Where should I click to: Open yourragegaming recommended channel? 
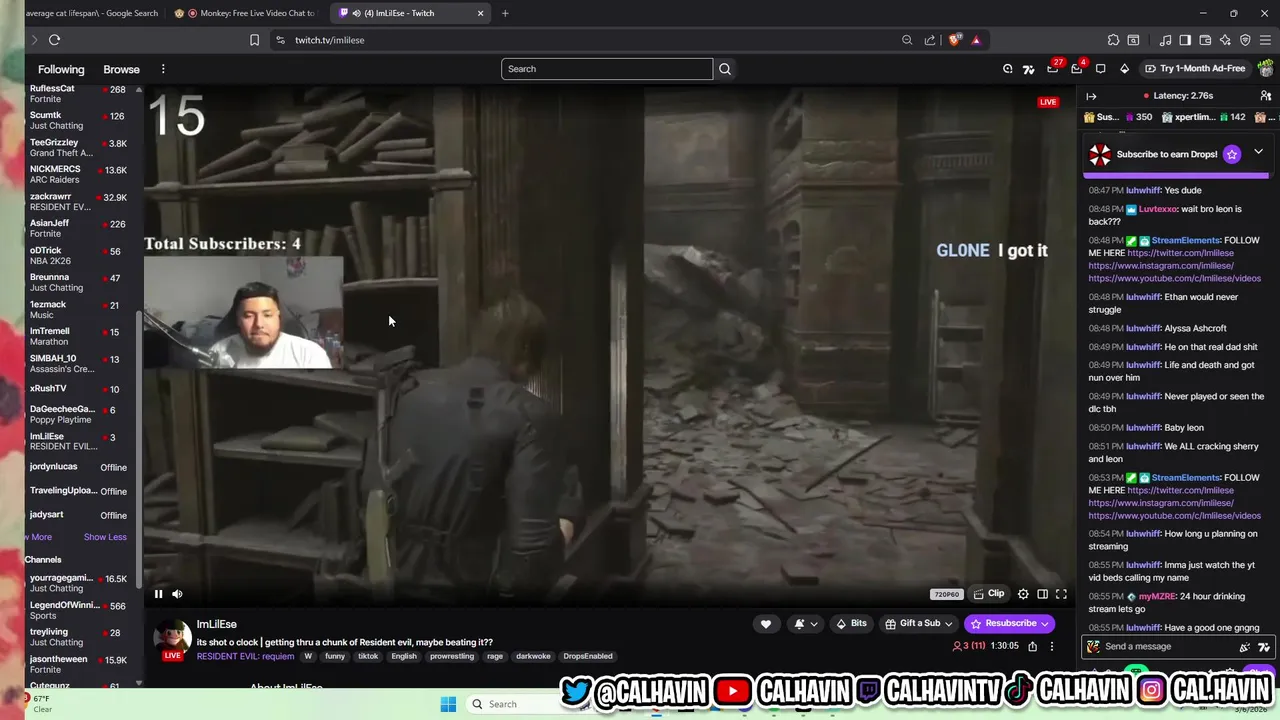pyautogui.click(x=78, y=583)
